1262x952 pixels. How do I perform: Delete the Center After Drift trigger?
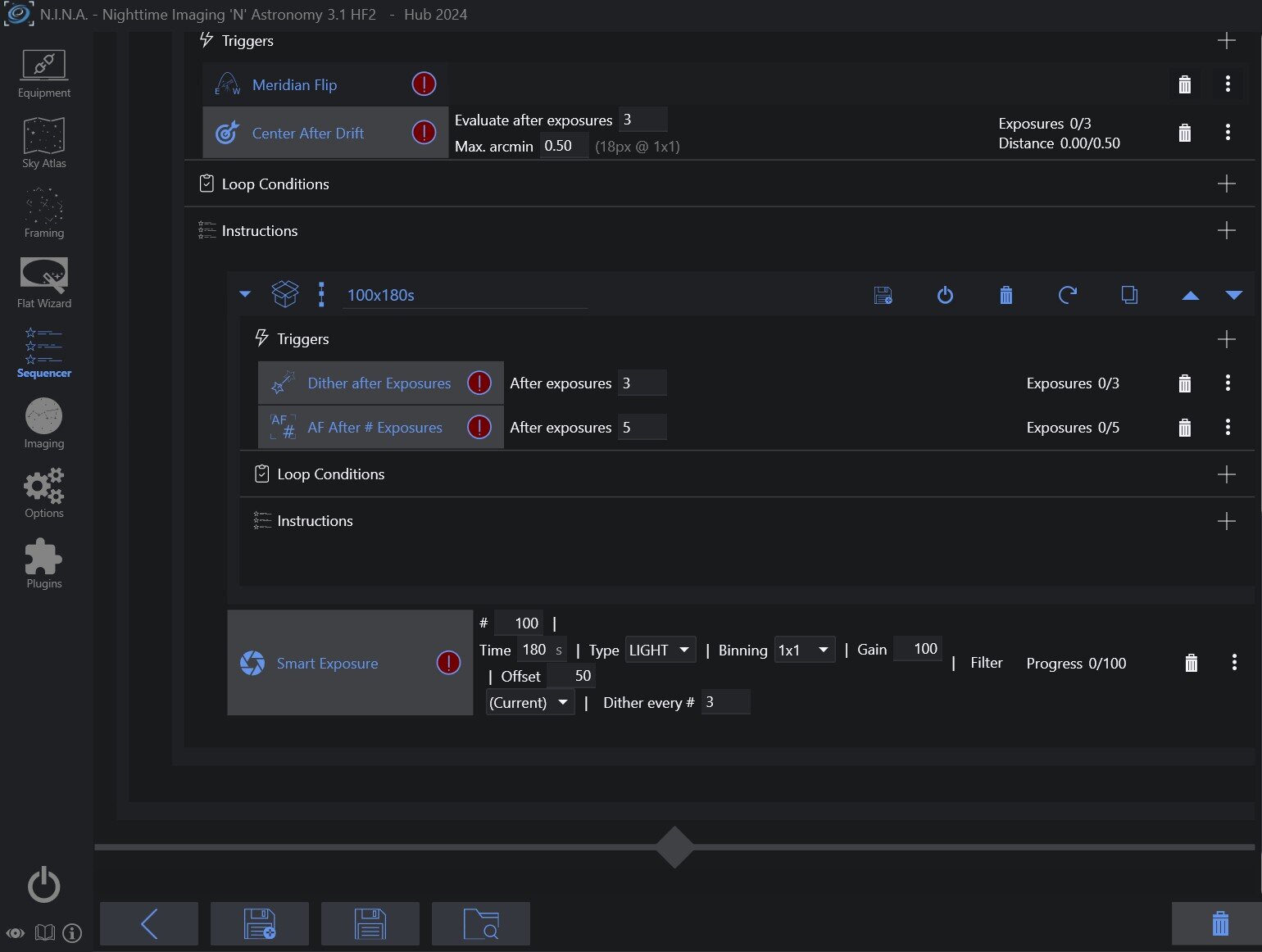[1185, 133]
